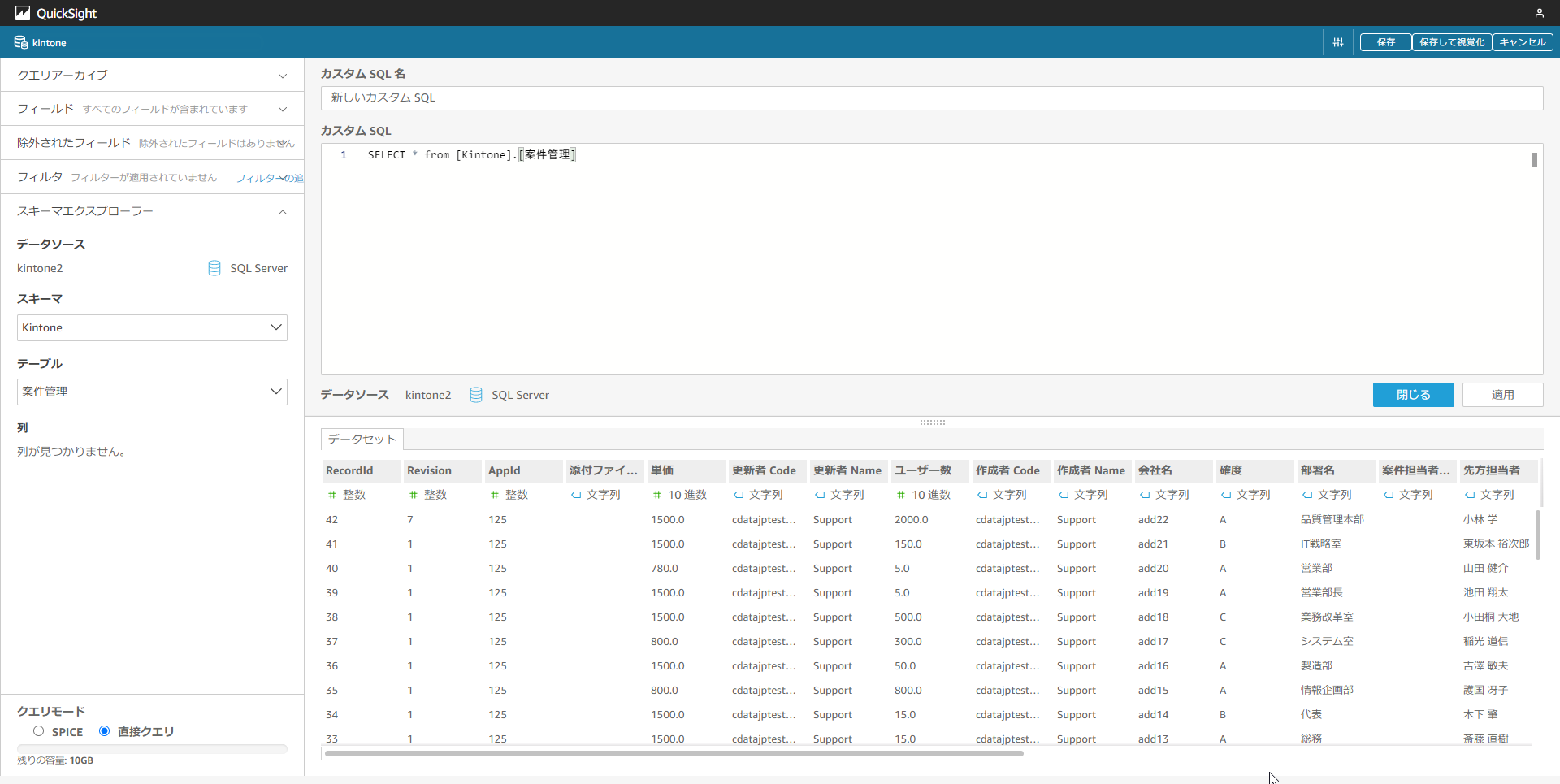Viewport: 1560px width, 784px height.
Task: Click SQL Server icon below SQL editor
Action: pos(476,395)
